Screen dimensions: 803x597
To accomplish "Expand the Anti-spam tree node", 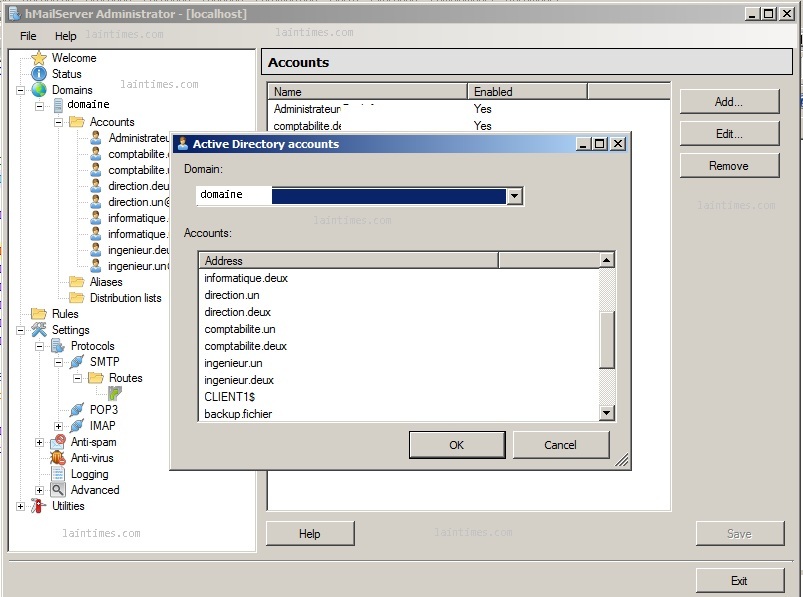I will click(x=39, y=442).
